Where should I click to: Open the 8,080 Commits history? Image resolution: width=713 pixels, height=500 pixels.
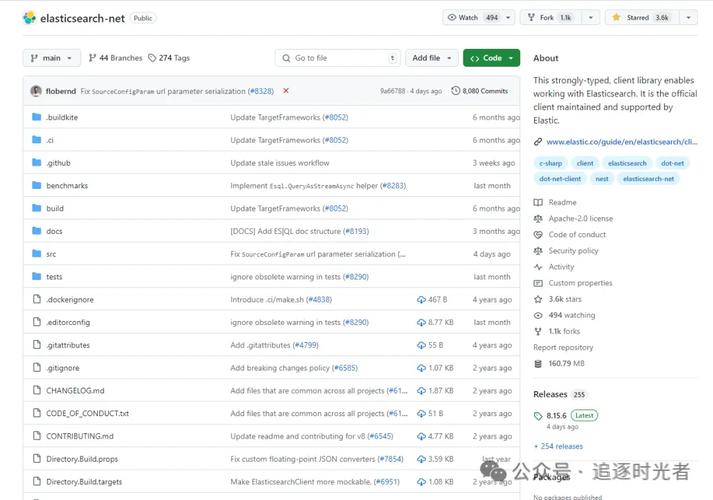[480, 91]
